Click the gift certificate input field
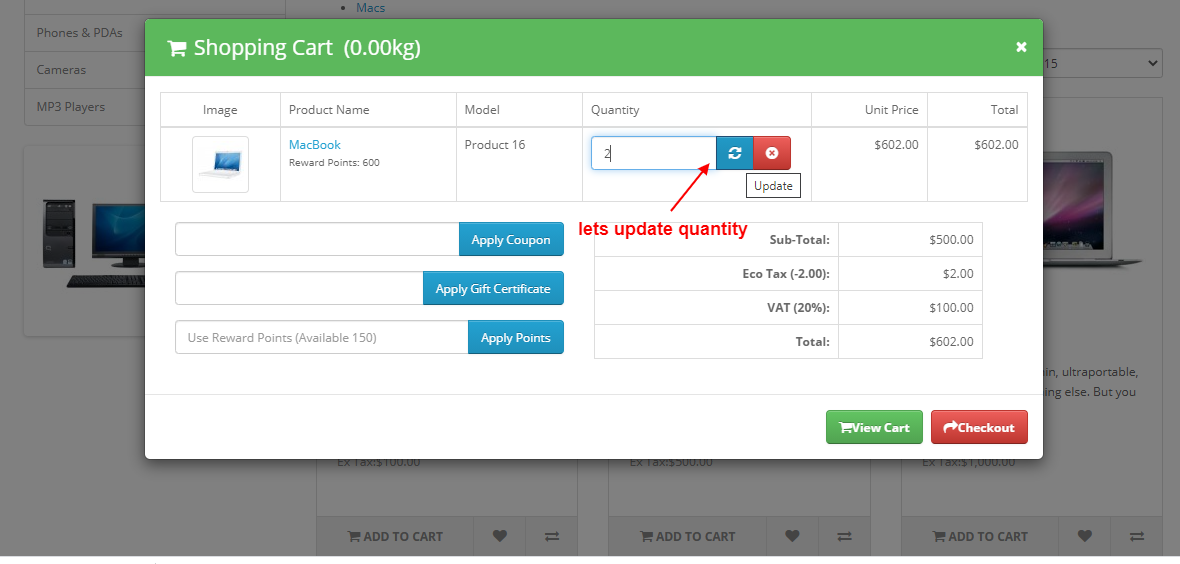The height and width of the screenshot is (564, 1180). click(x=300, y=288)
